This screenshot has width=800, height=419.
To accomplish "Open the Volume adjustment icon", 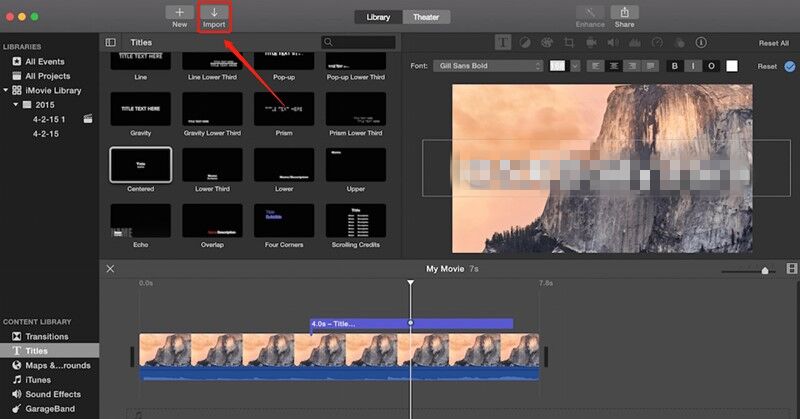I will click(x=612, y=43).
